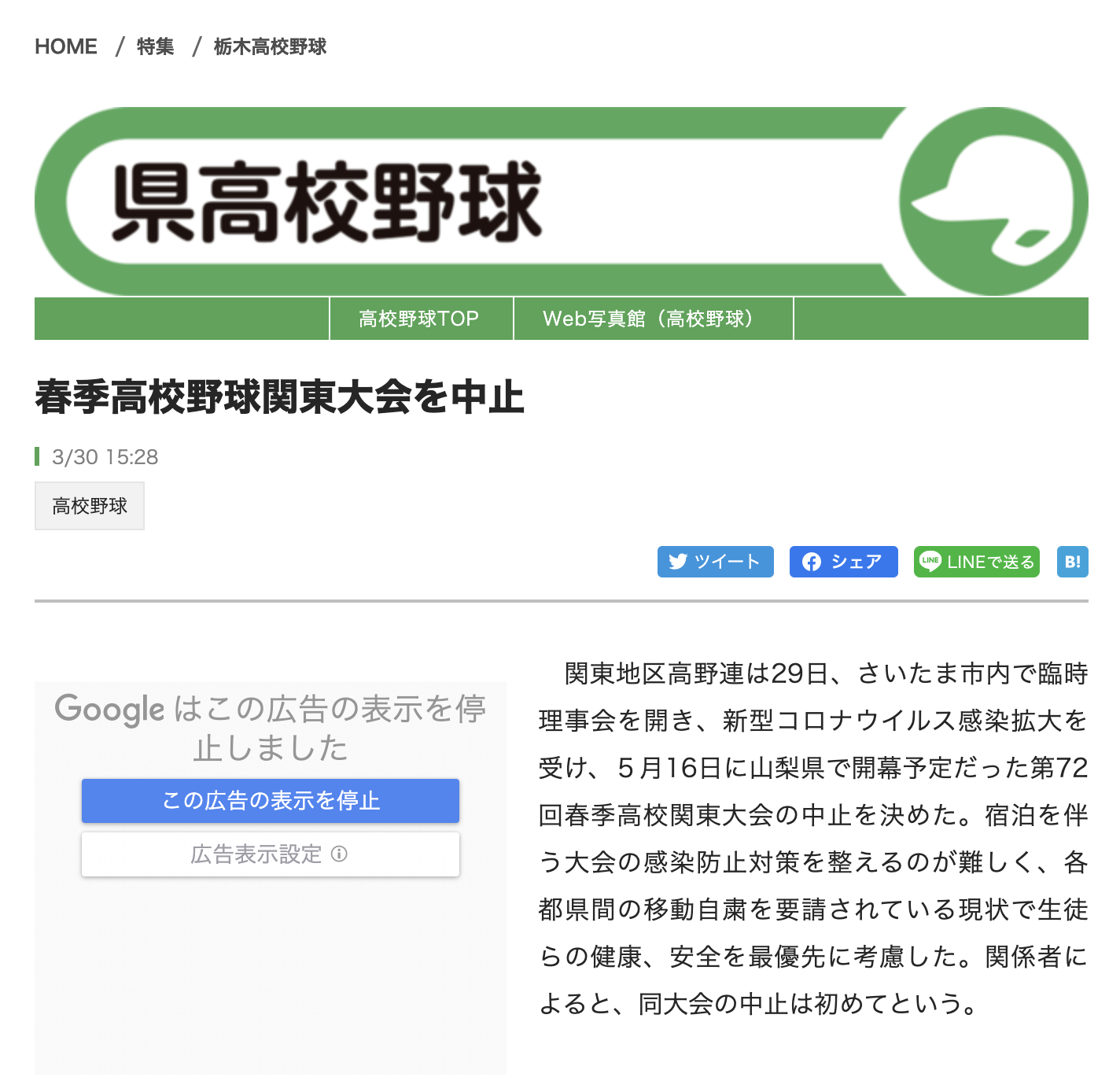Go to HOME breadcrumb link
Viewport: 1120px width, 1092px height.
tap(66, 46)
